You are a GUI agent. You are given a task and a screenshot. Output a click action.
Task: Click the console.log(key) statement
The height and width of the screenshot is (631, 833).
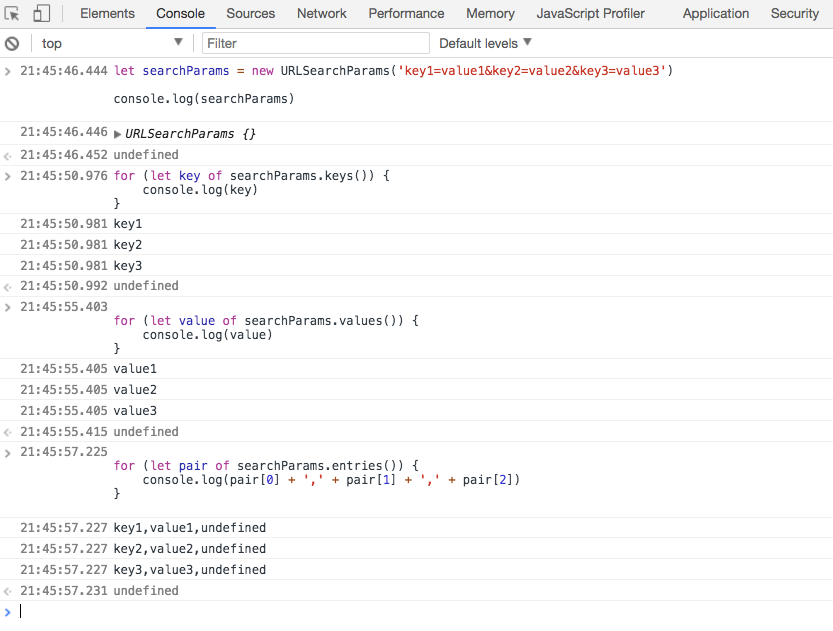[x=200, y=190]
